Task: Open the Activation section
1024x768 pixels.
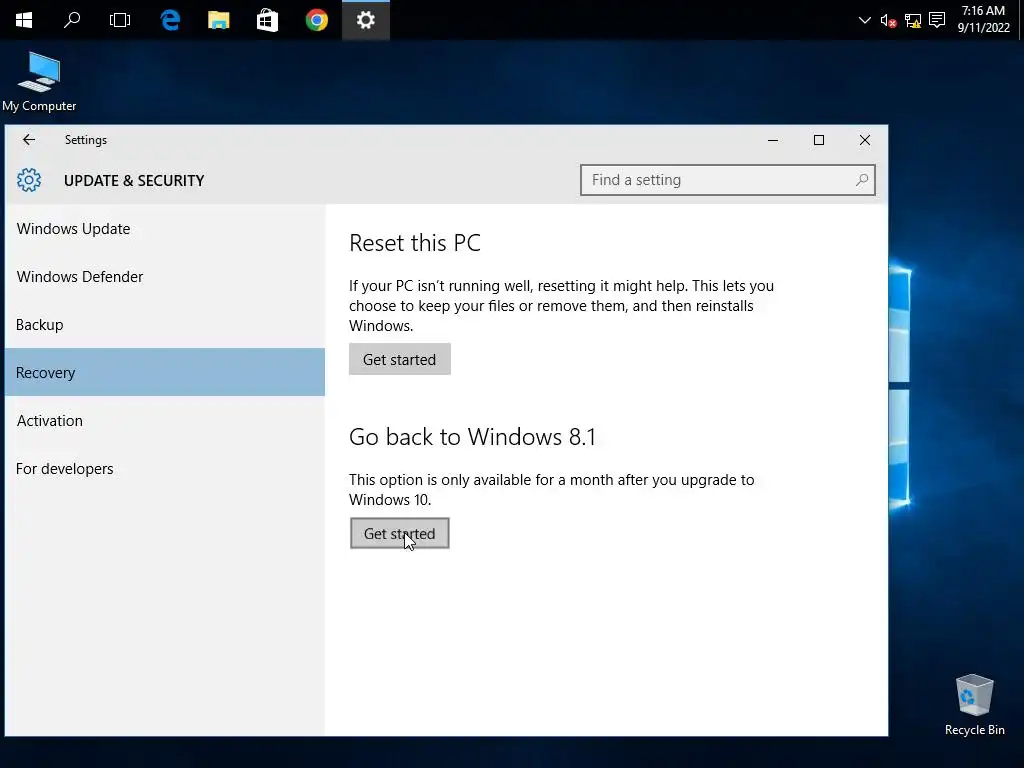Action: (x=165, y=421)
